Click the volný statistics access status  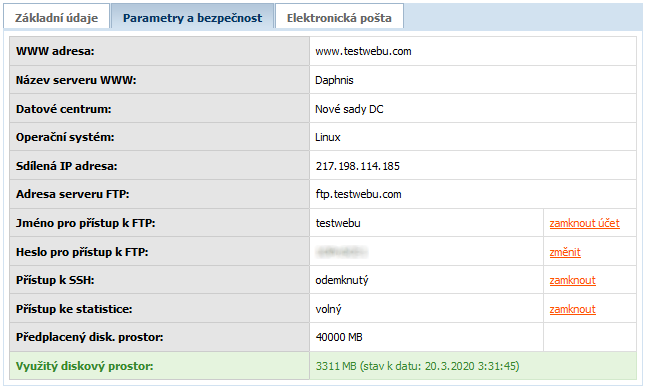[x=328, y=309]
